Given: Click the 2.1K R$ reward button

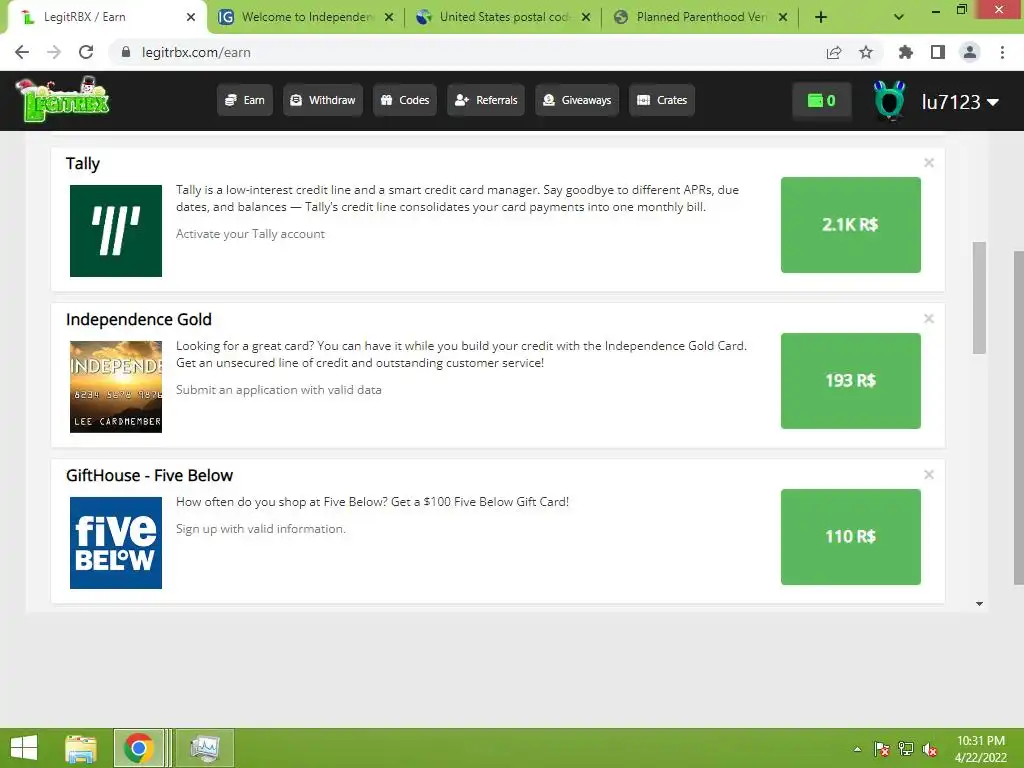Looking at the screenshot, I should pyautogui.click(x=851, y=225).
